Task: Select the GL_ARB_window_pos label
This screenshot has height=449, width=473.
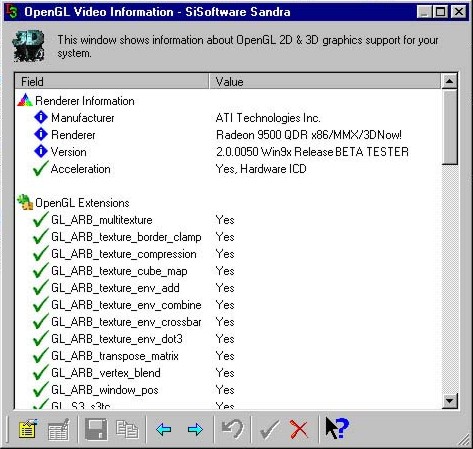Action: pyautogui.click(x=105, y=390)
